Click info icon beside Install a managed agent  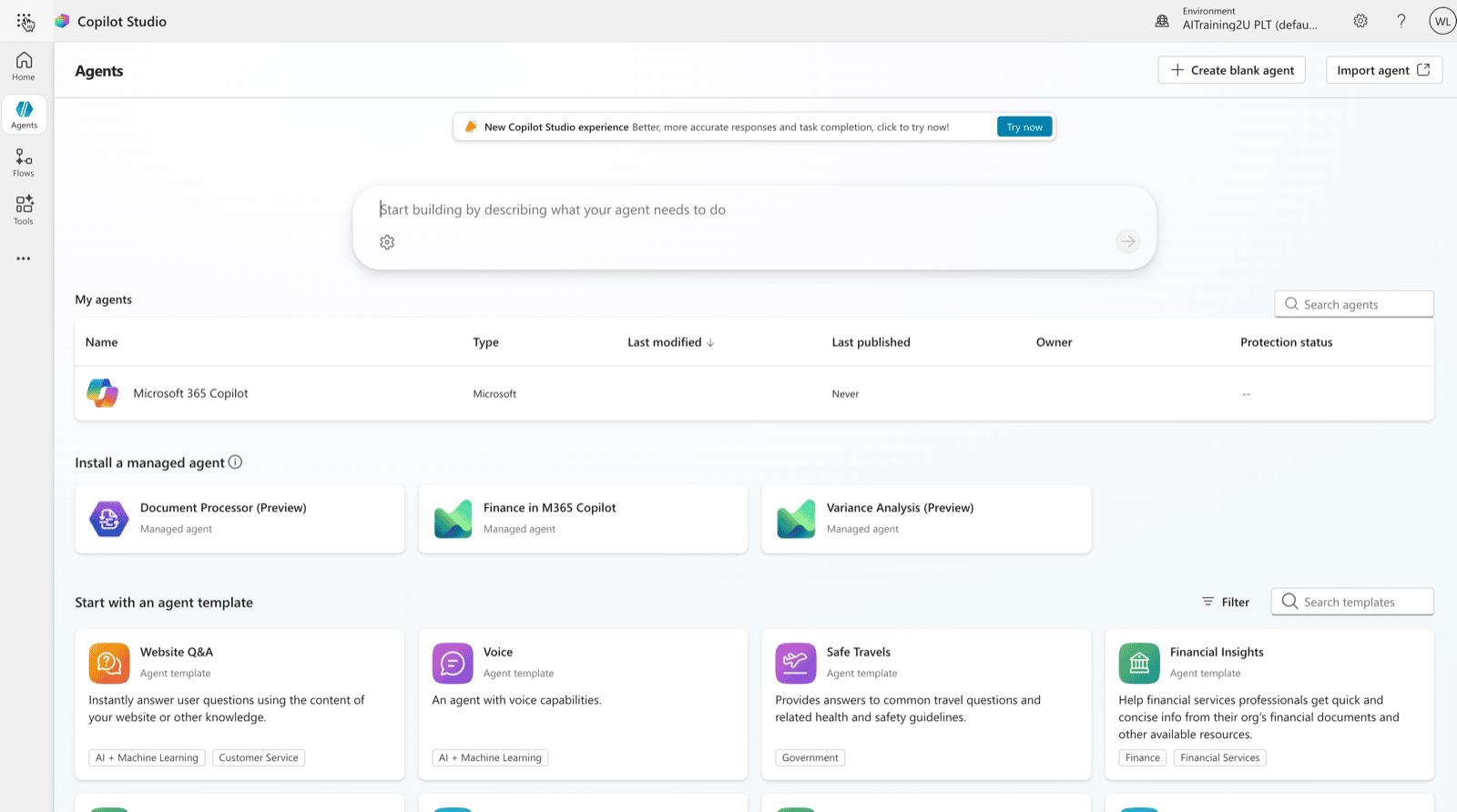coord(235,462)
